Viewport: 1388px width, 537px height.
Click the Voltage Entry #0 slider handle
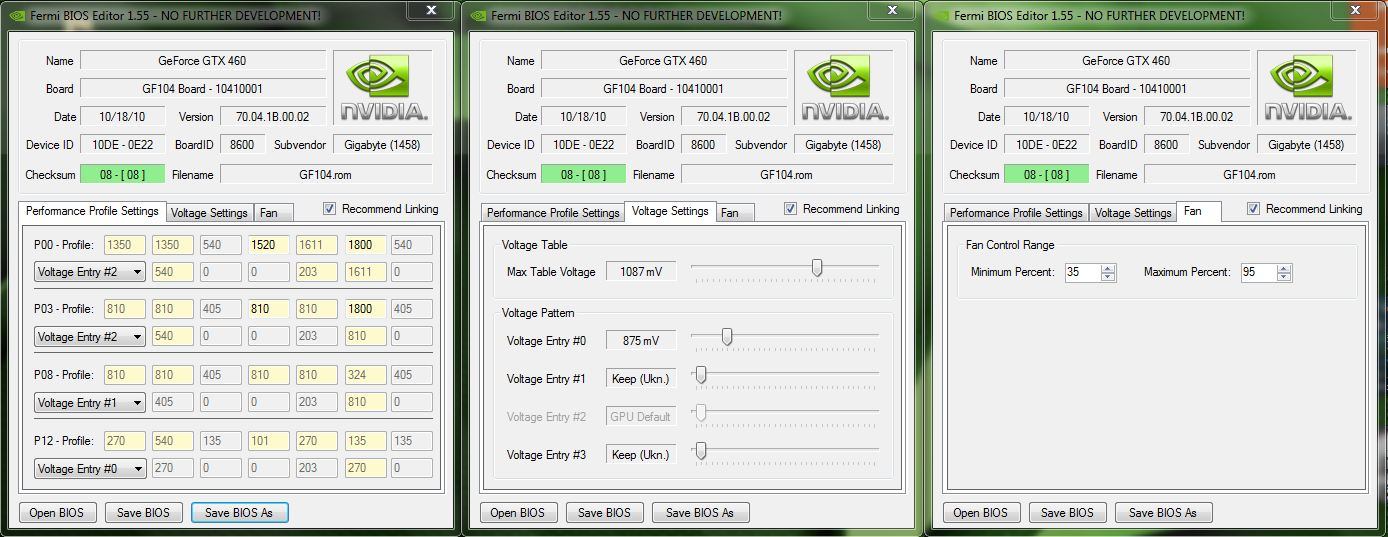(727, 337)
